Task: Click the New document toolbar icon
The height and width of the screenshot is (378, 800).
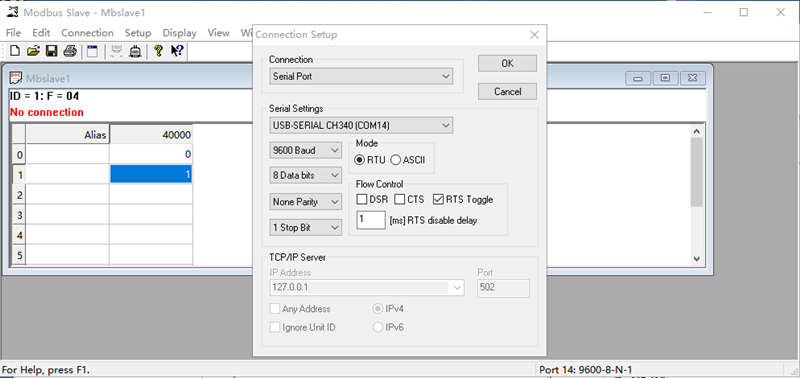Action: (15, 51)
